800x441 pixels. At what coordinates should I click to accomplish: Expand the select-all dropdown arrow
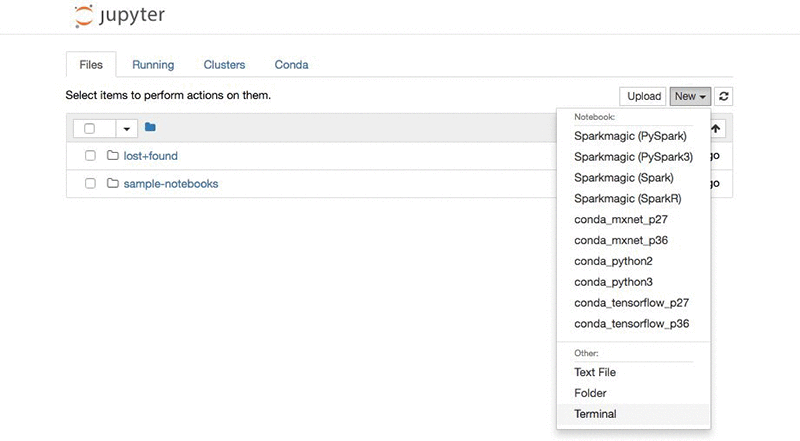[126, 129]
